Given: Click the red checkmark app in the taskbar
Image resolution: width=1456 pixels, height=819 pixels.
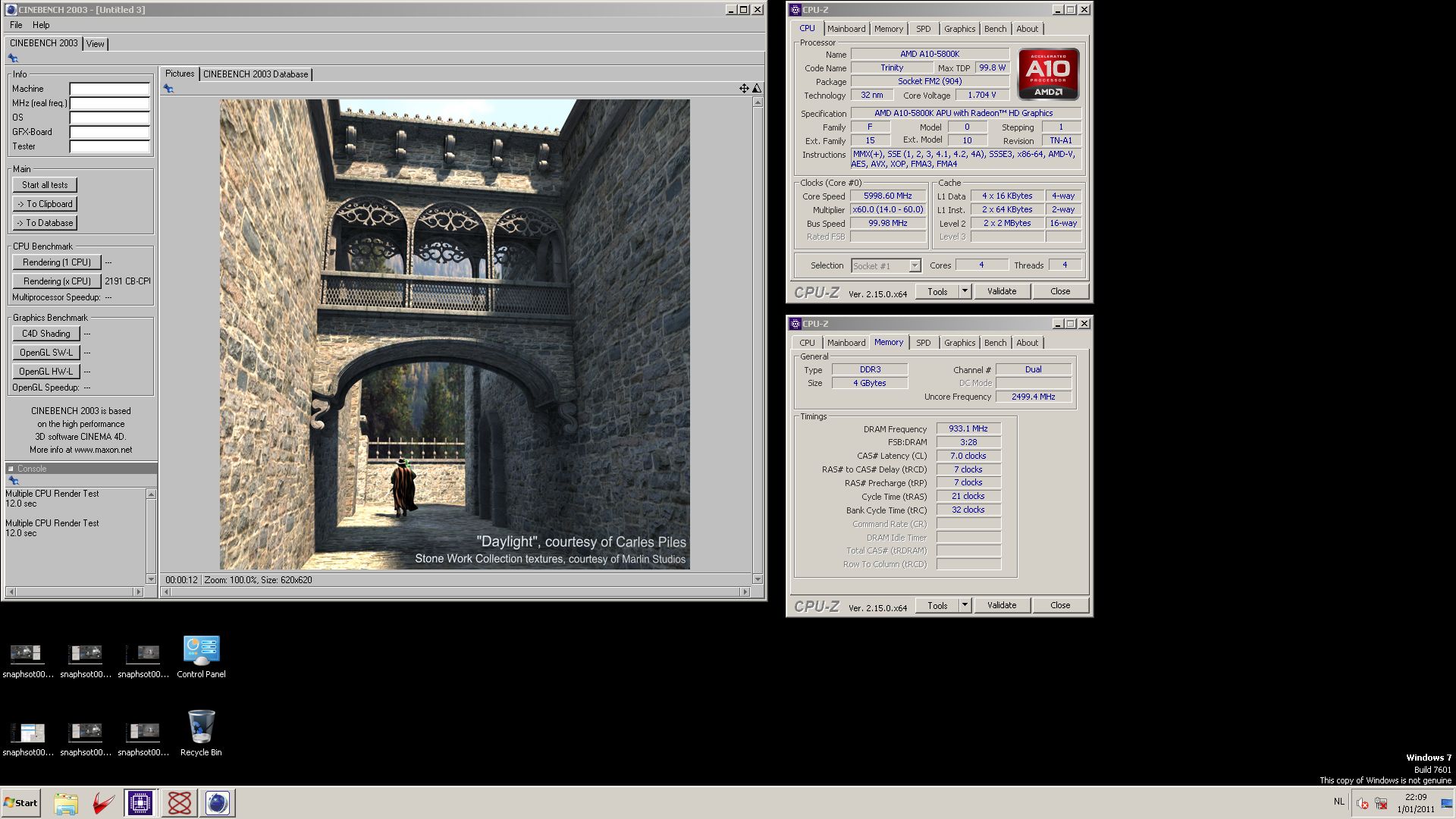Looking at the screenshot, I should [x=103, y=803].
